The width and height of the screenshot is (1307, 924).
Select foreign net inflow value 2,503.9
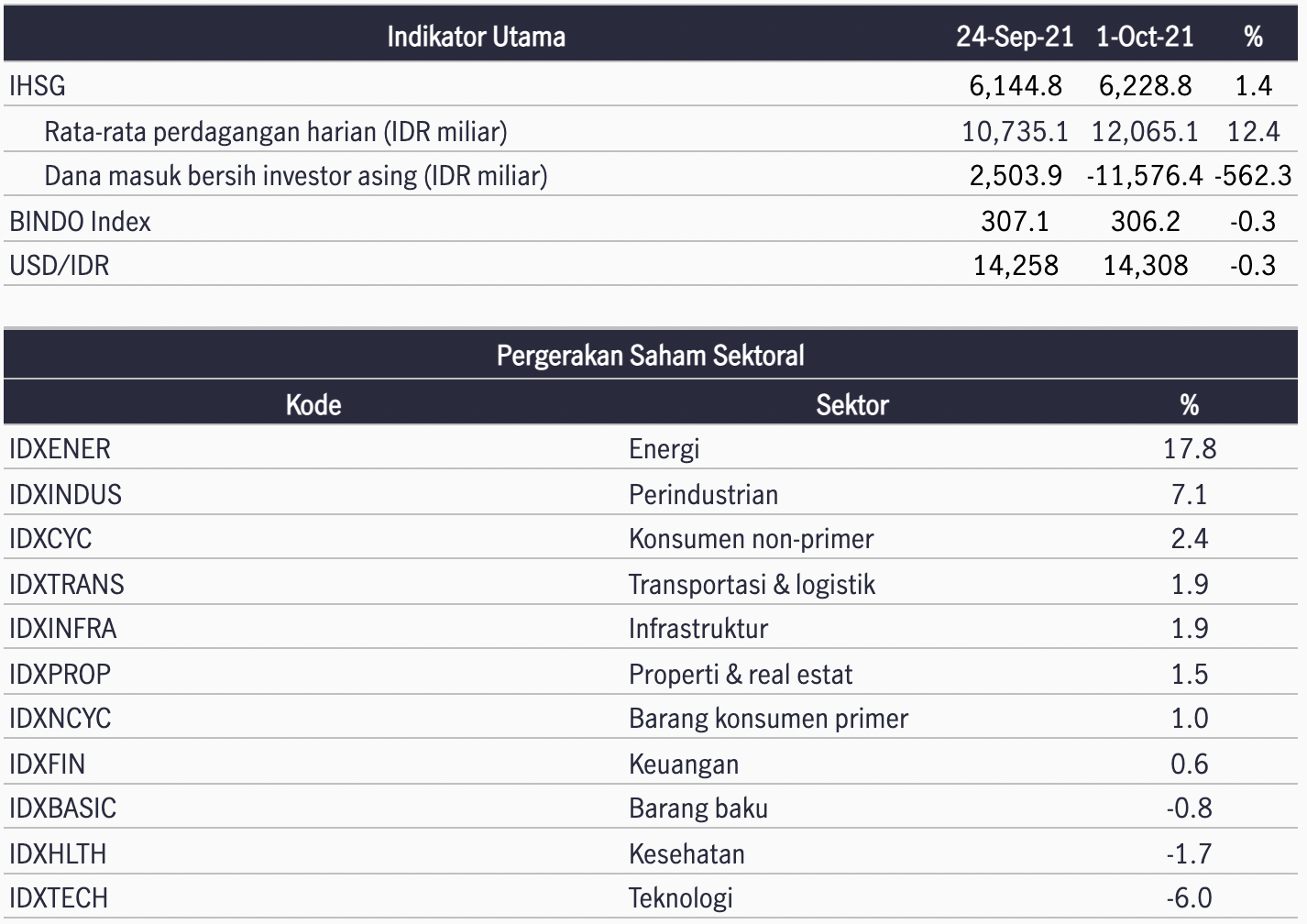coord(1016,176)
